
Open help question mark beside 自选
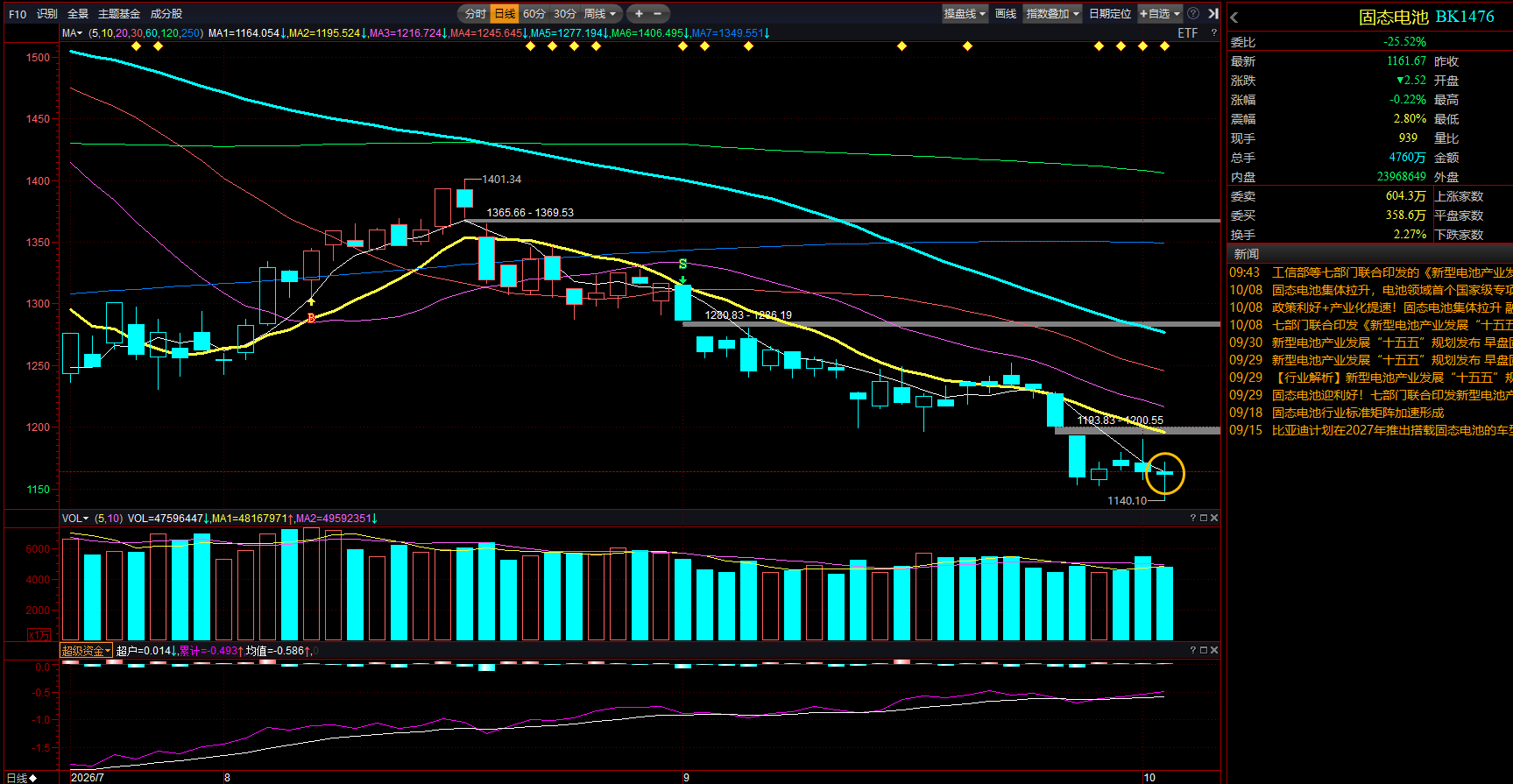click(1193, 13)
